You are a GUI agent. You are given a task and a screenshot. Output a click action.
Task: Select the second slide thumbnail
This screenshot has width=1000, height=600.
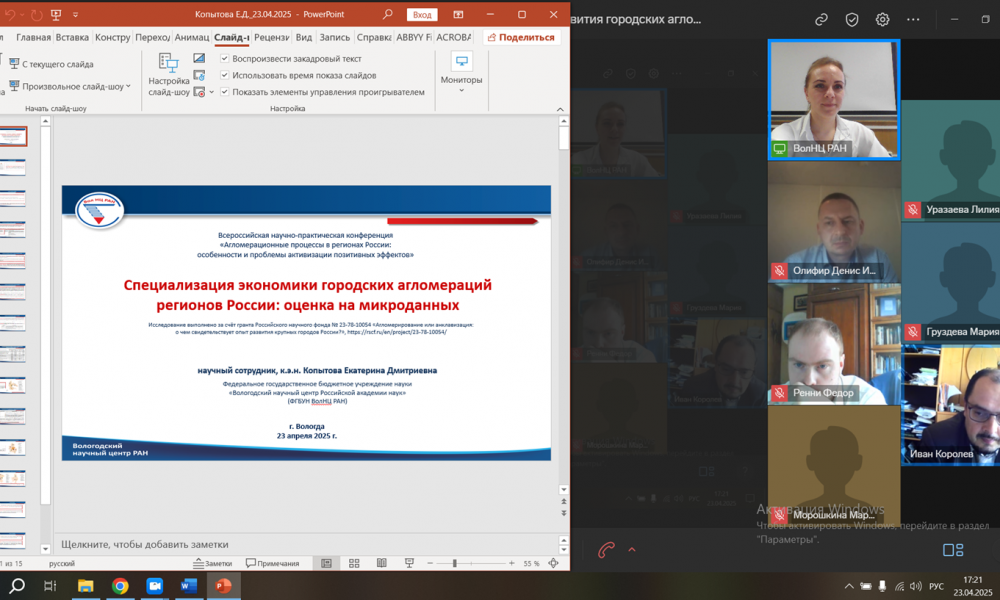13,168
